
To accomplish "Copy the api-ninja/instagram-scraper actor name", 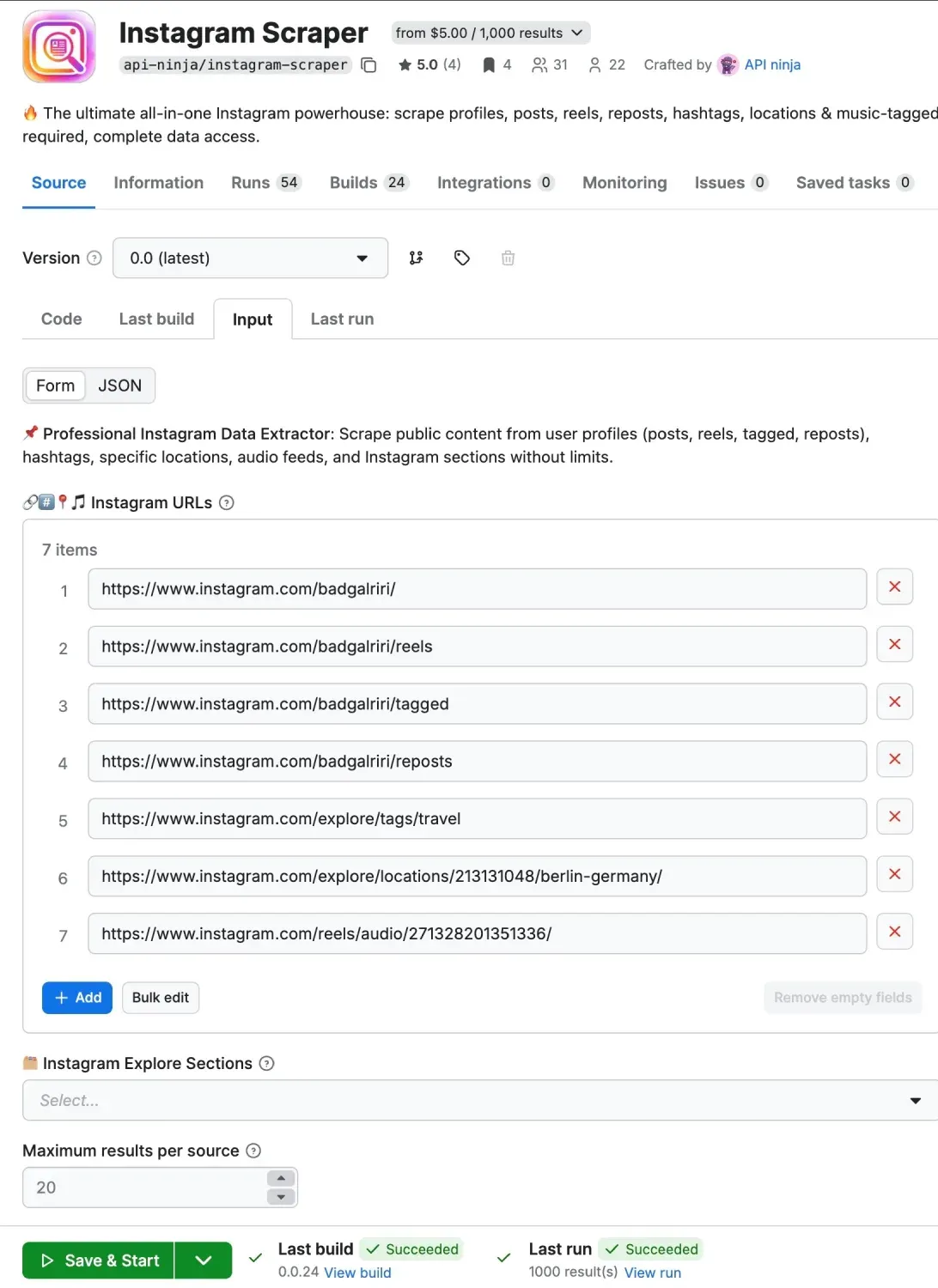I will pos(368,65).
